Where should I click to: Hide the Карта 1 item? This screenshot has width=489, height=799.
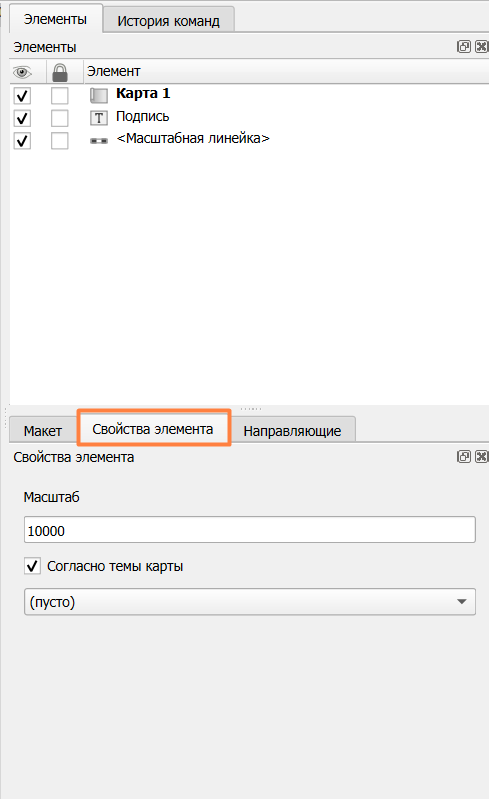pyautogui.click(x=22, y=96)
